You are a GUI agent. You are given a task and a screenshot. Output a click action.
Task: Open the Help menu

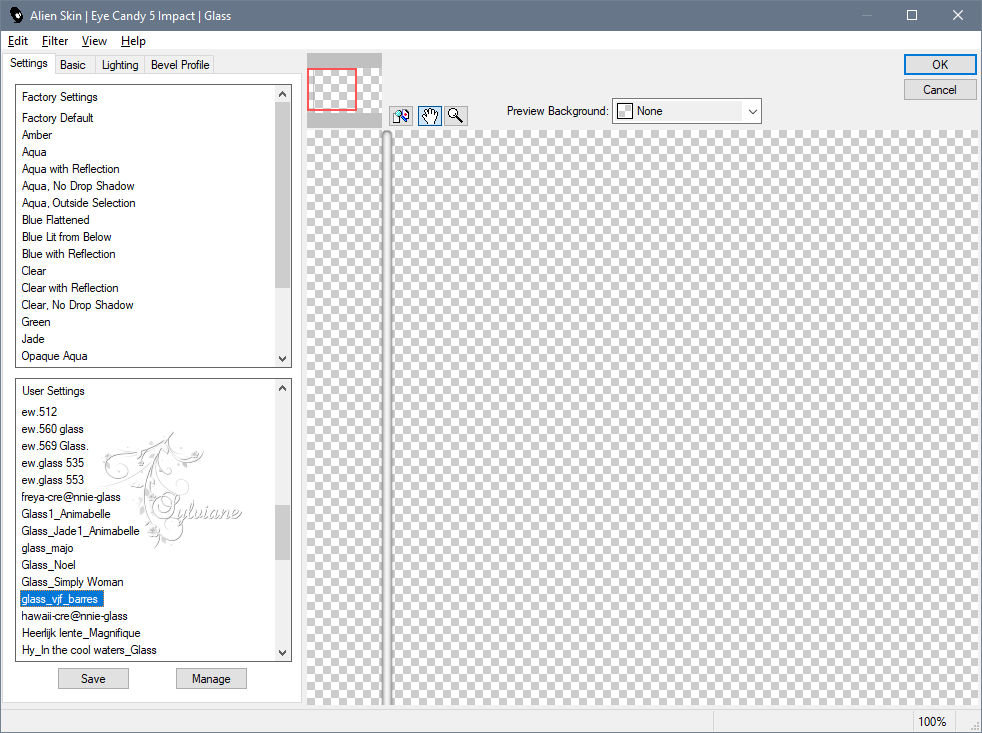coord(133,41)
